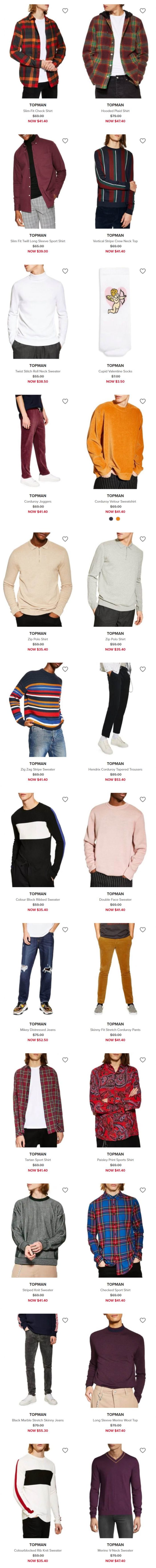Toggle heart on Striped Knit Sweater
The width and height of the screenshot is (156, 1568).
65,1190
